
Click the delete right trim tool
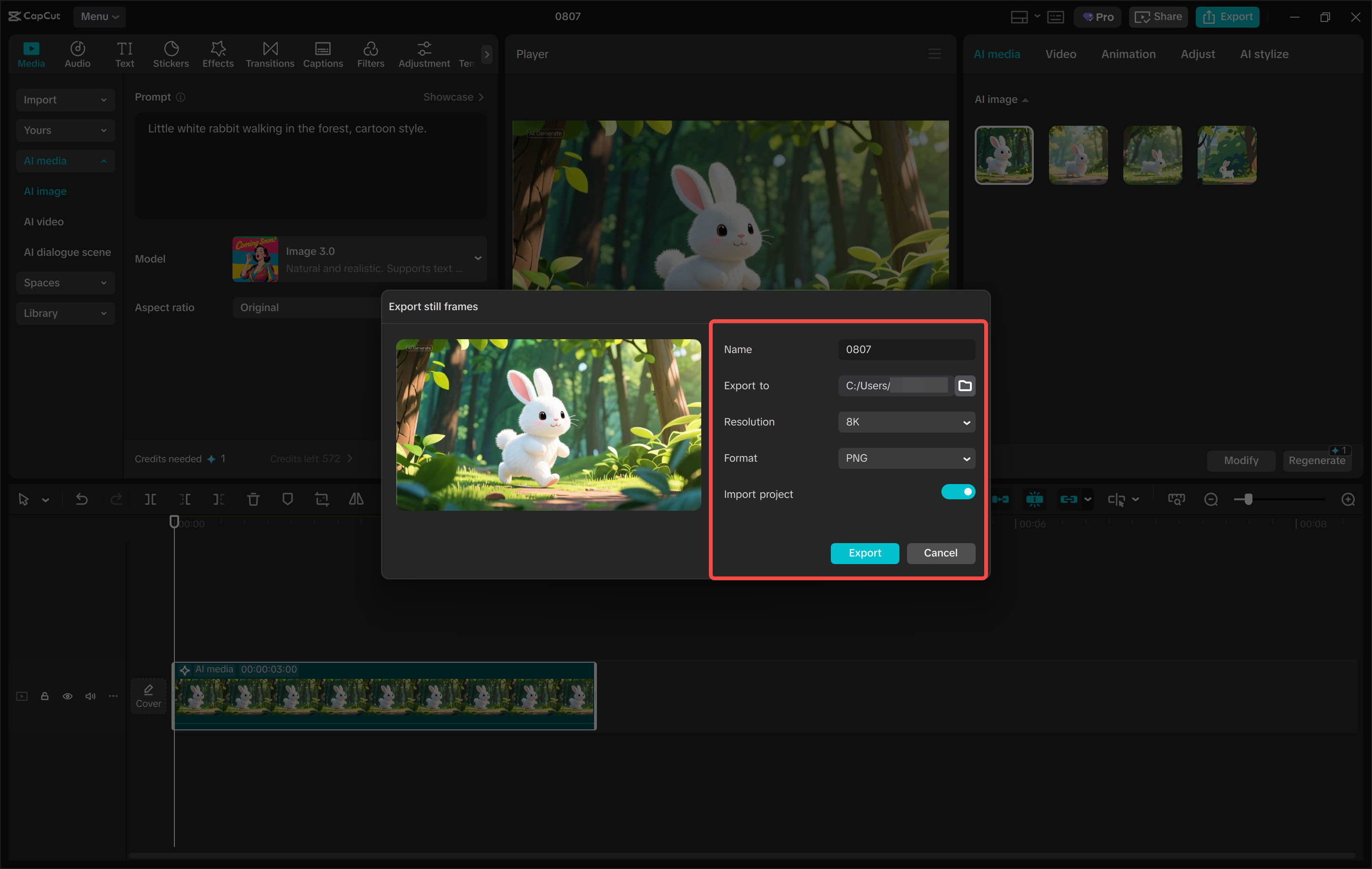pyautogui.click(x=219, y=499)
